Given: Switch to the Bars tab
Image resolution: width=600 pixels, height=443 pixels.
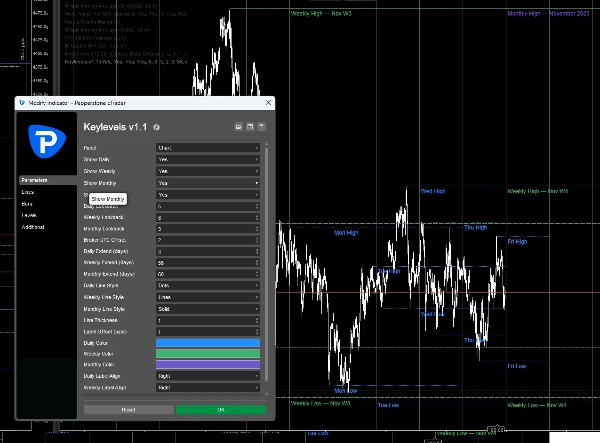Looking at the screenshot, I should [27, 204].
